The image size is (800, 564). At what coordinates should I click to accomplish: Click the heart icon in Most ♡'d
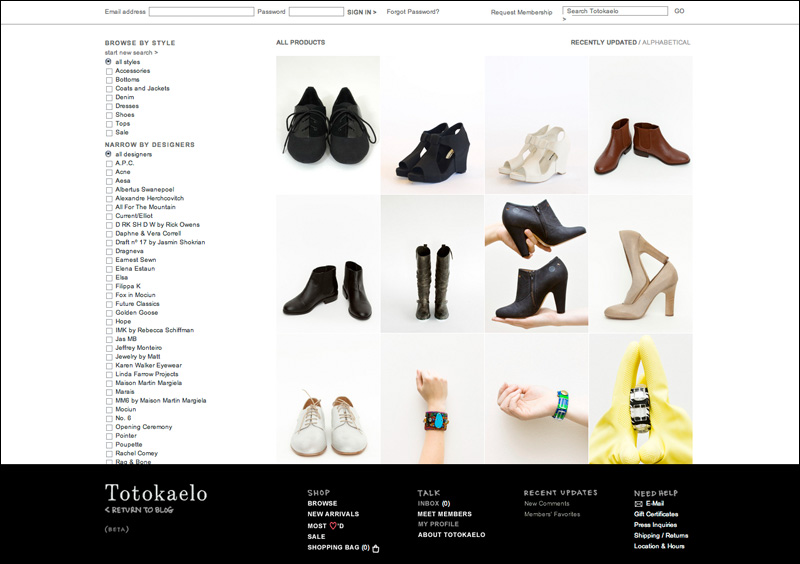click(x=334, y=526)
